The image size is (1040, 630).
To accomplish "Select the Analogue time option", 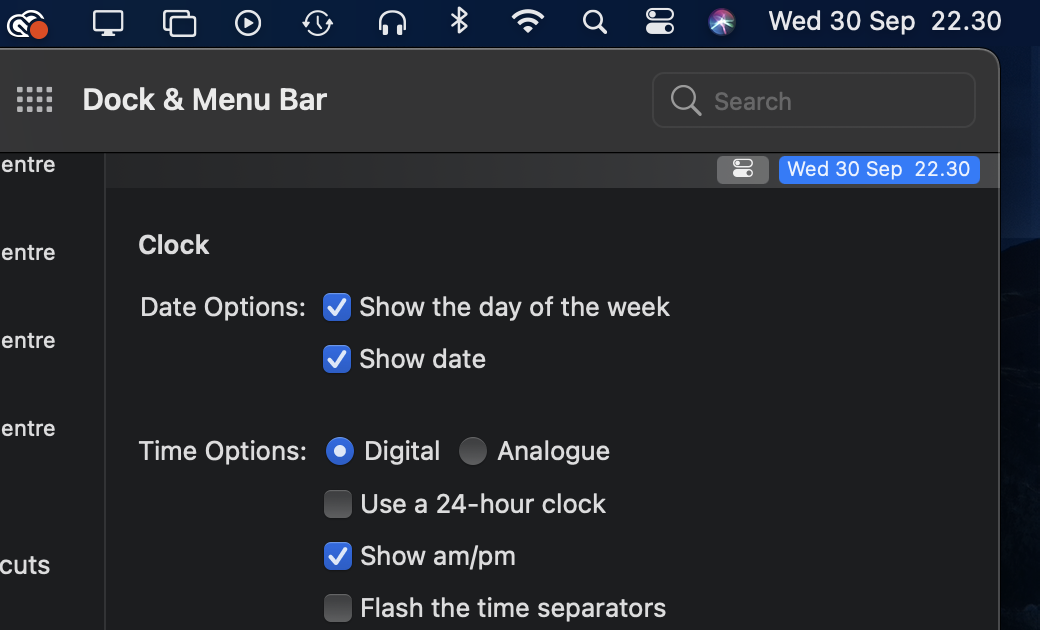I will (473, 451).
